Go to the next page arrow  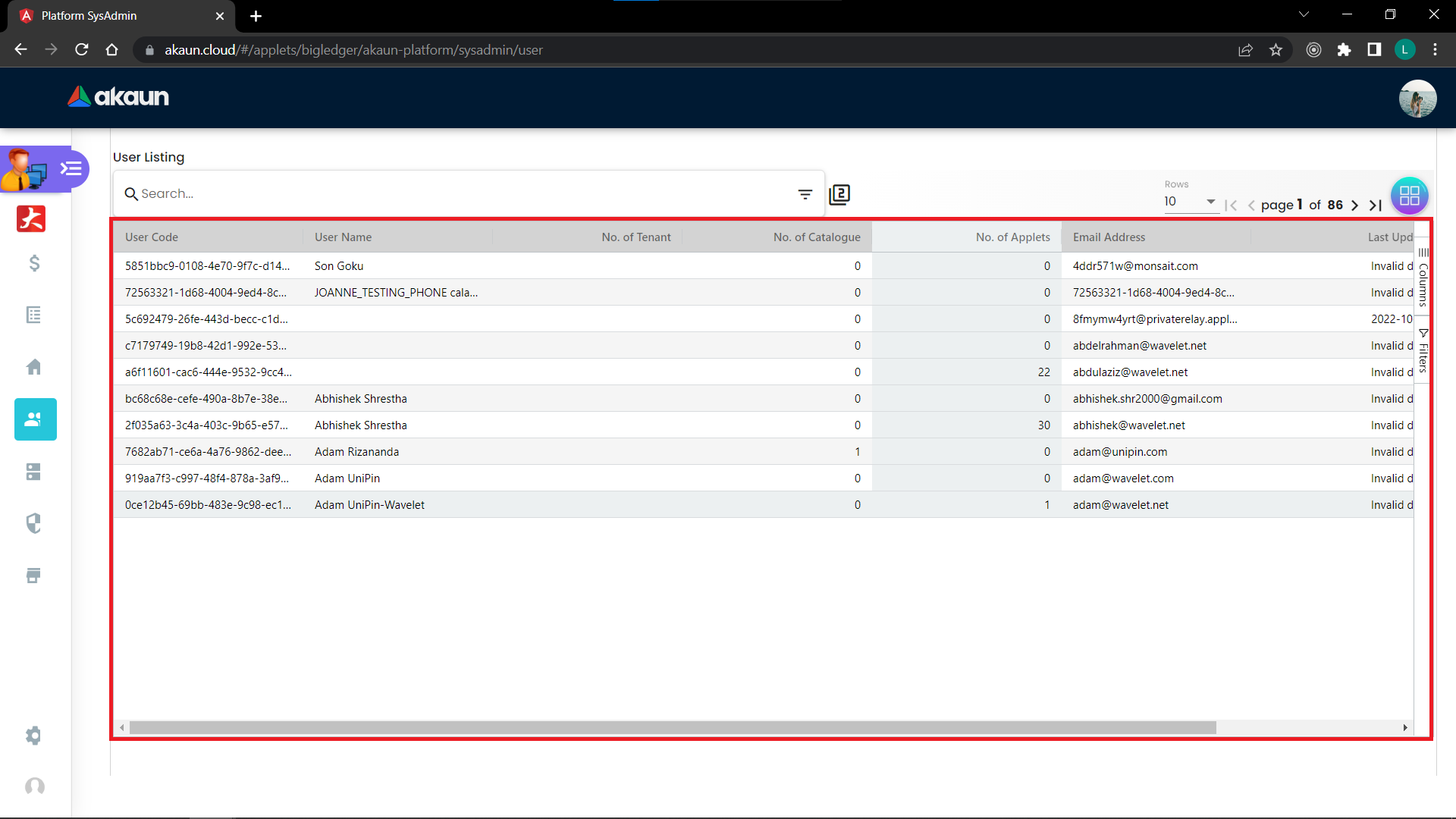click(x=1355, y=206)
